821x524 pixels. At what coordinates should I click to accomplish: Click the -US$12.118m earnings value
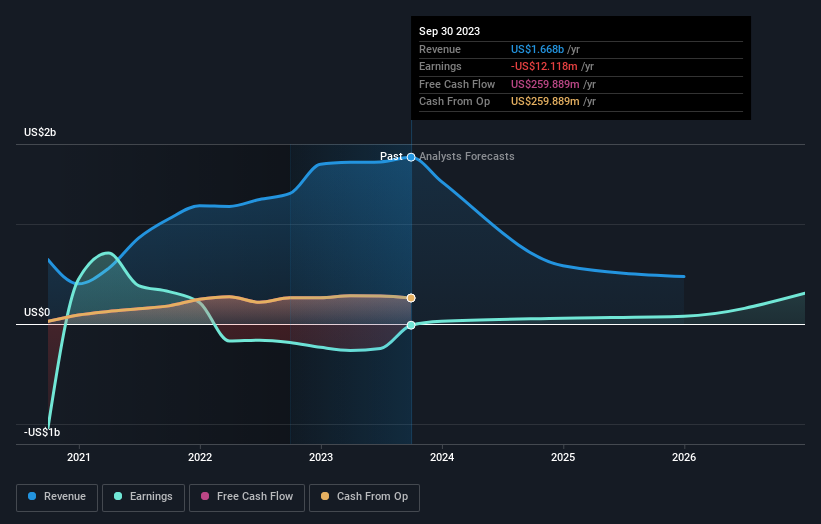[x=544, y=66]
